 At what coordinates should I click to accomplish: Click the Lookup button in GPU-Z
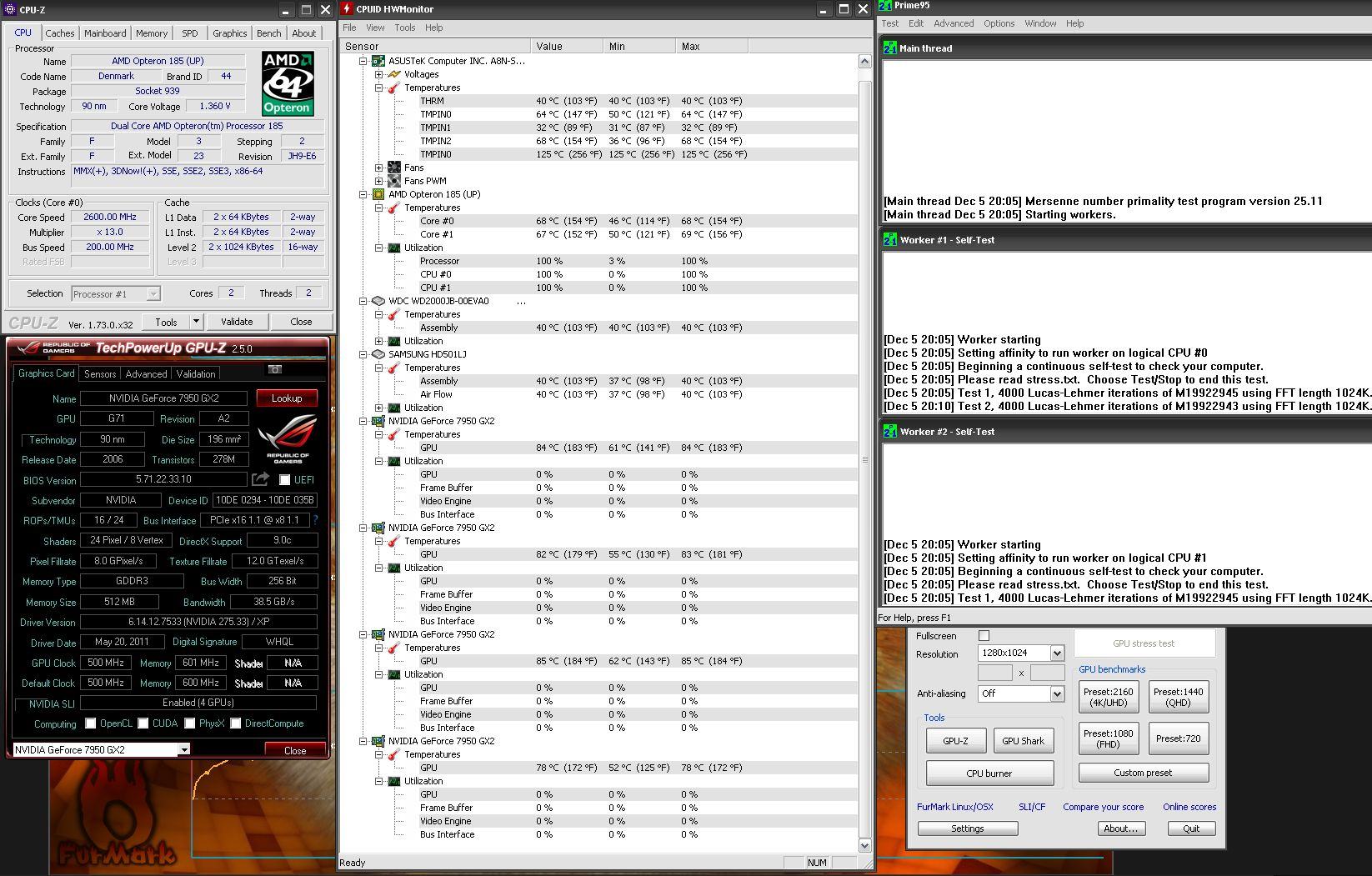pyautogui.click(x=287, y=398)
